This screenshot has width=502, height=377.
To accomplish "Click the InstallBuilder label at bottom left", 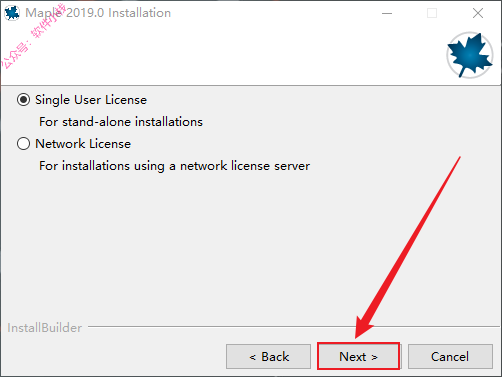I will coord(45,328).
